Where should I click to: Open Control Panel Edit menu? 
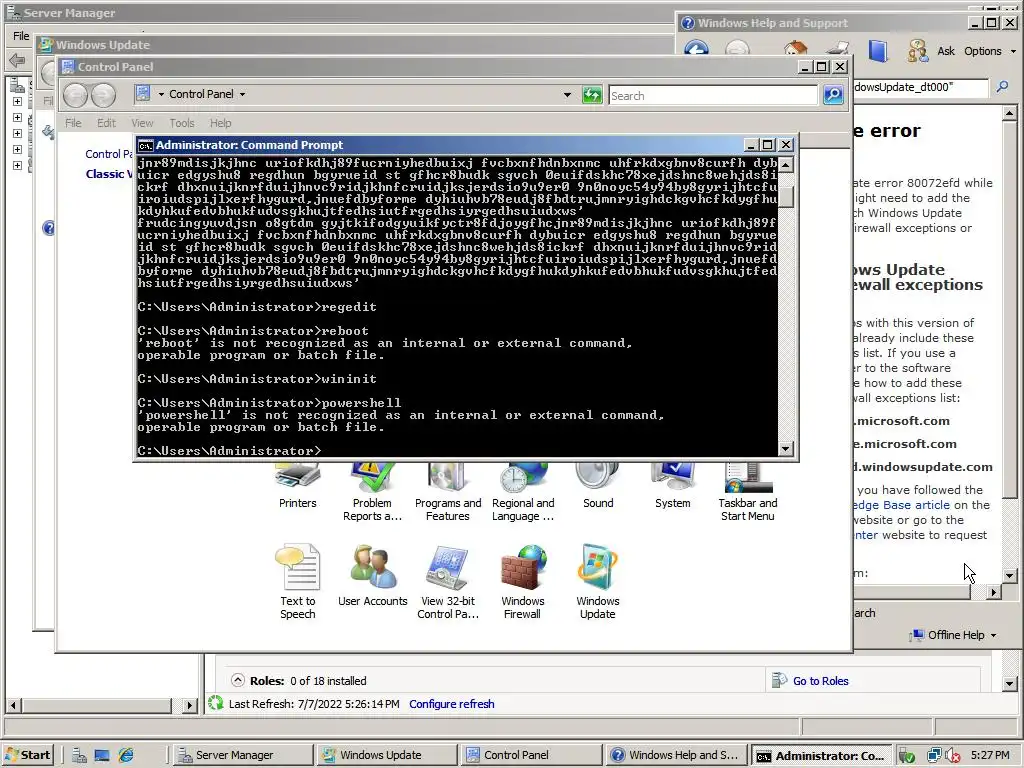106,123
